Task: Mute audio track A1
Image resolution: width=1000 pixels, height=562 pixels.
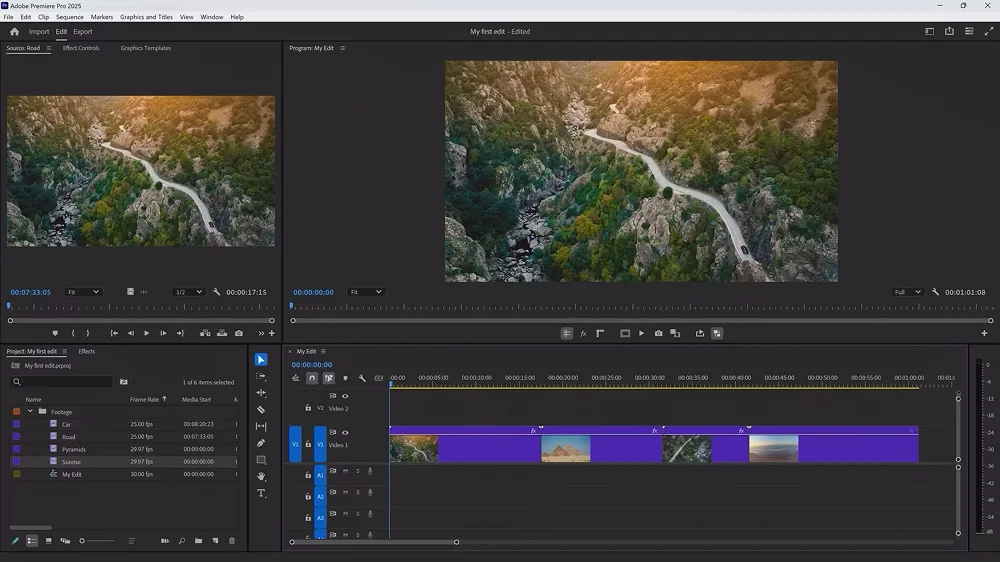Action: click(345, 471)
